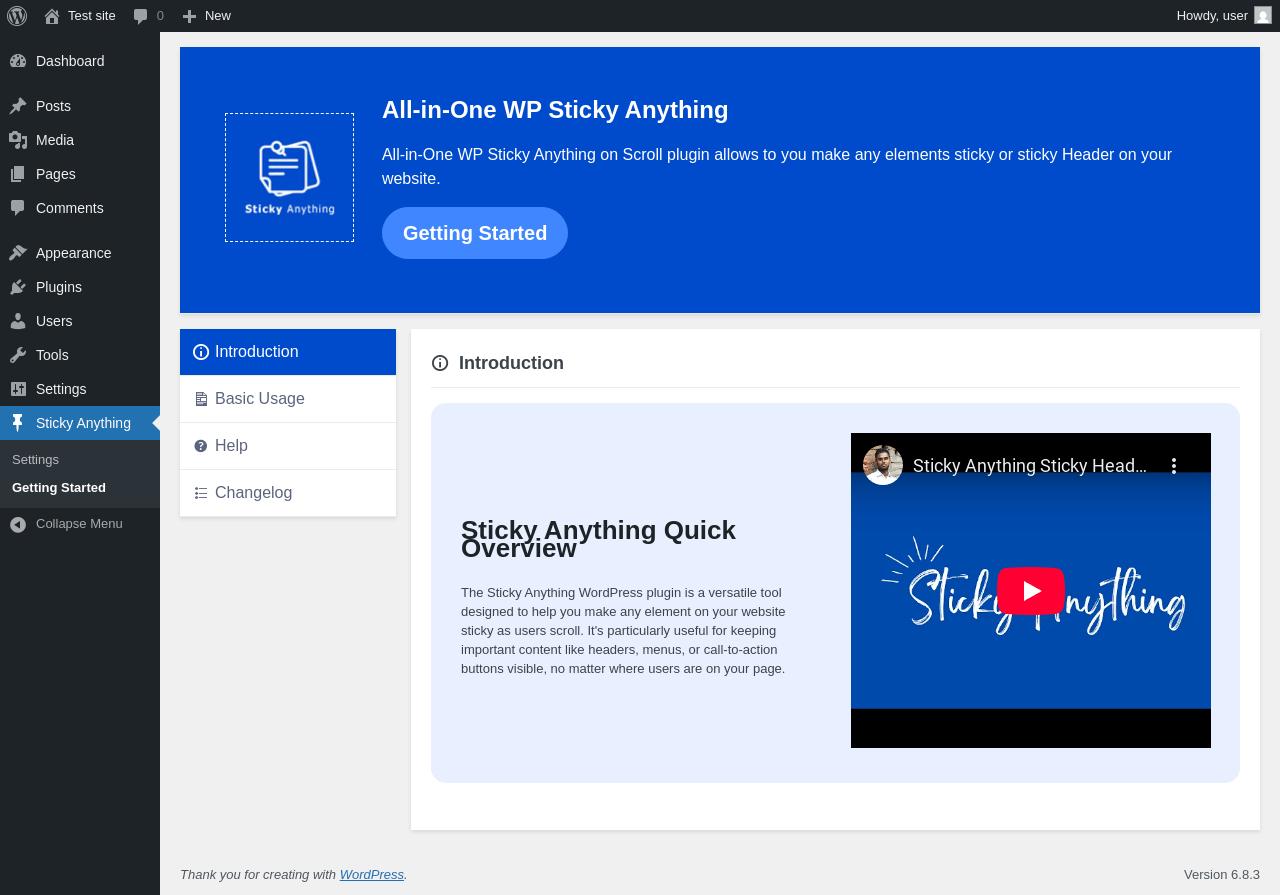Click the Help question mark icon

201,446
